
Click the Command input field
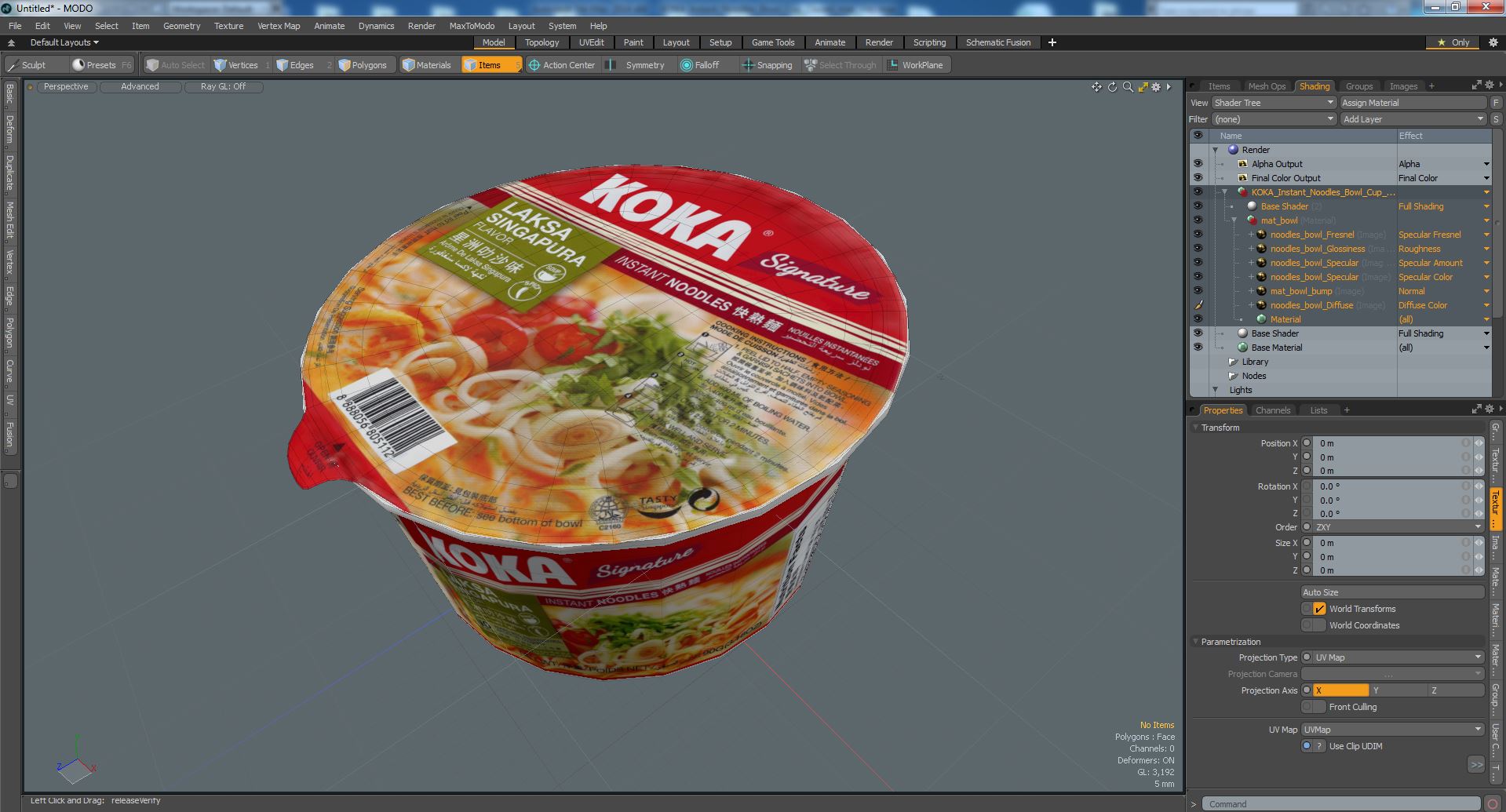(1342, 804)
